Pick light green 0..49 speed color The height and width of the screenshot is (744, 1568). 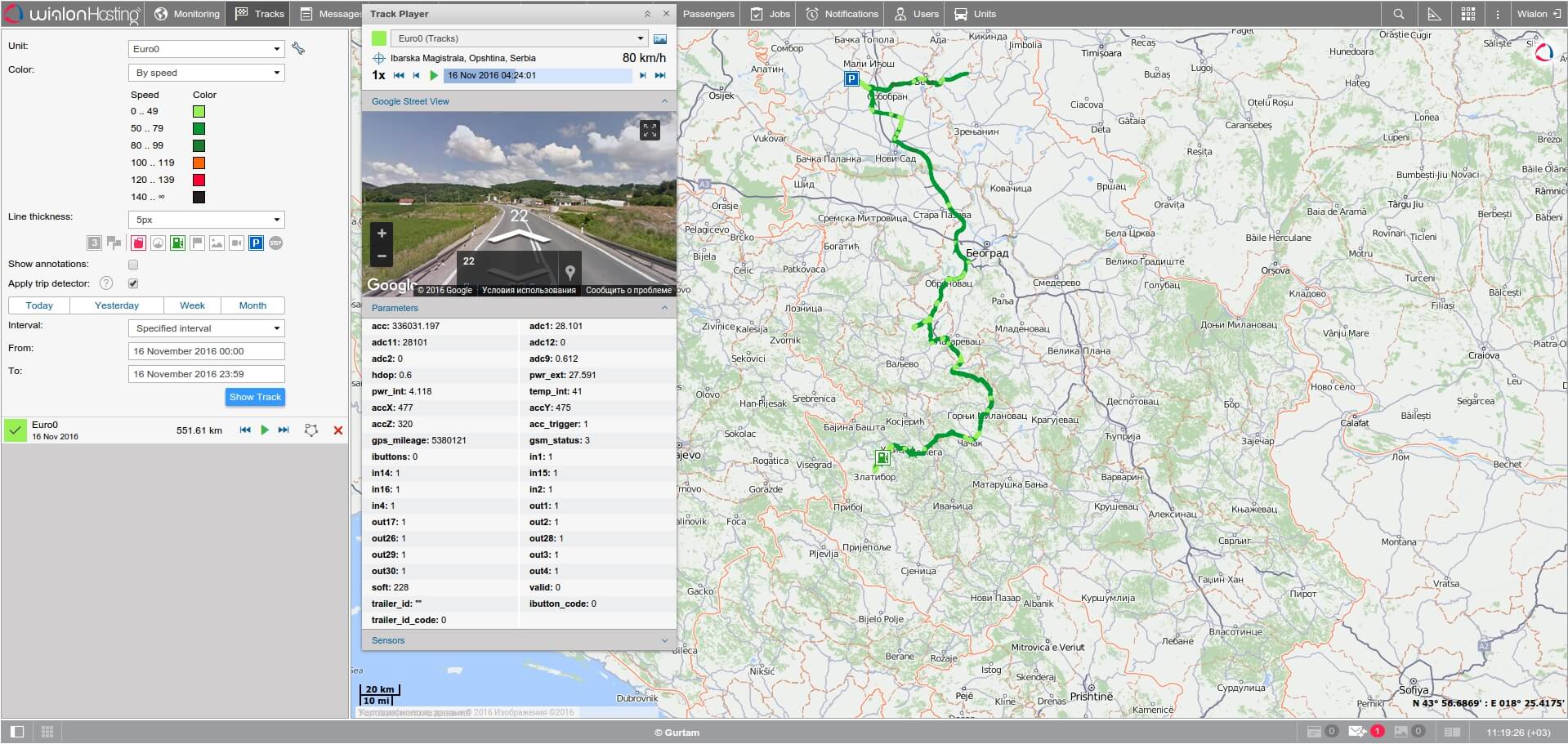199,112
